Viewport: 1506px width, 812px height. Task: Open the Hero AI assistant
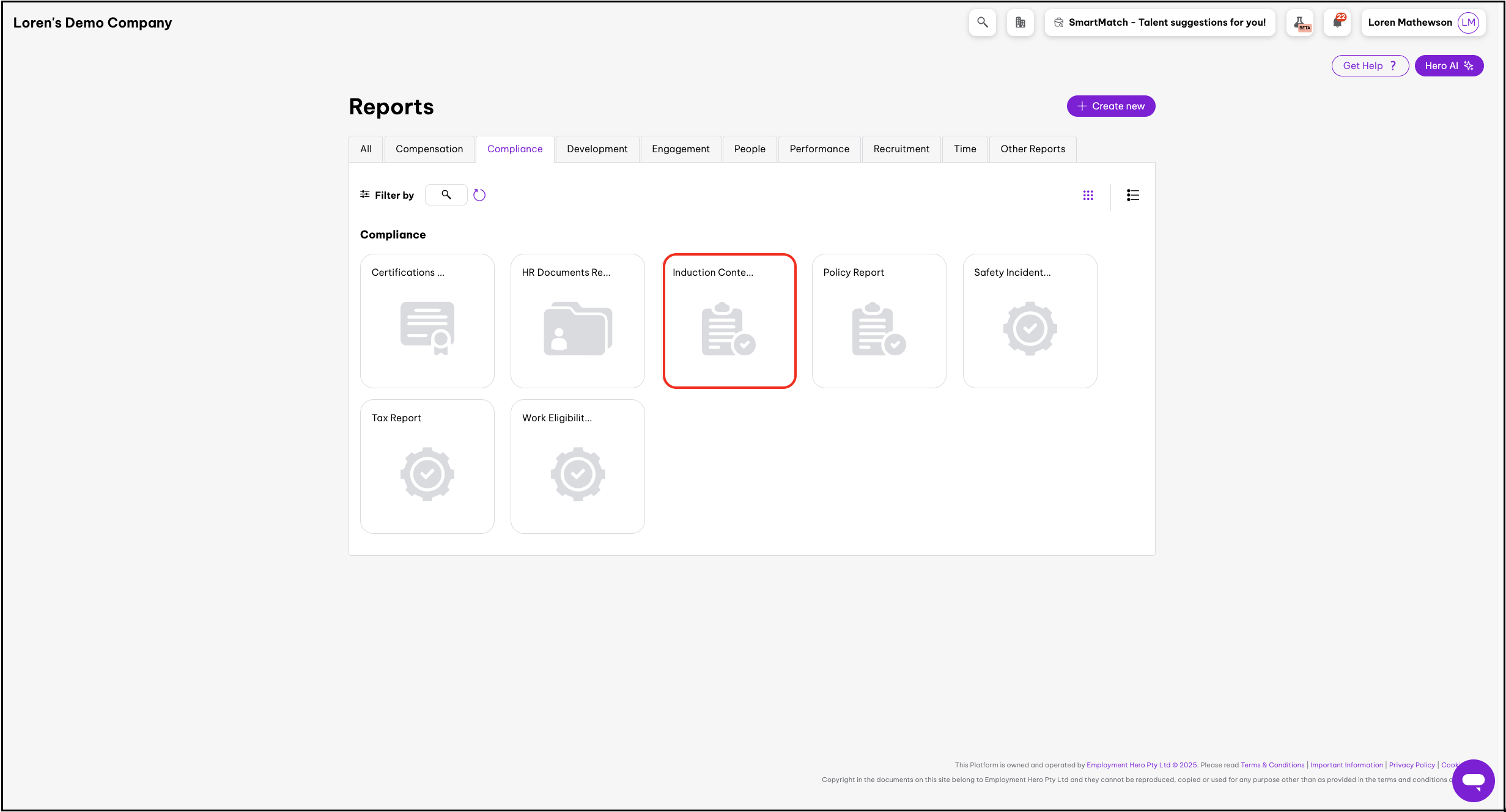tap(1449, 66)
